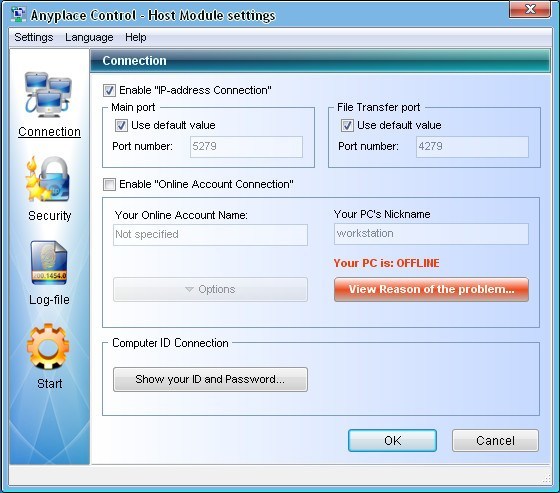Click the "Your PC is: OFFLINE" status text

[x=386, y=263]
